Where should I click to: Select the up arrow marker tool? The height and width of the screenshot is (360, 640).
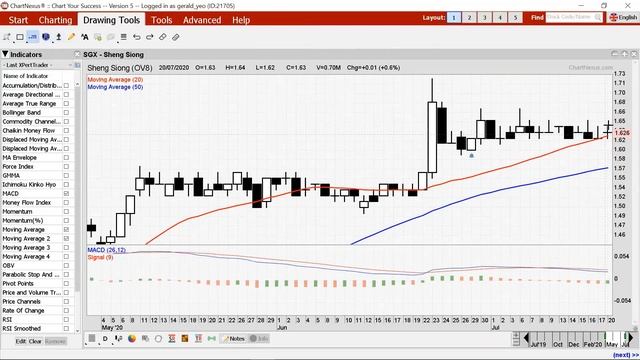point(58,37)
